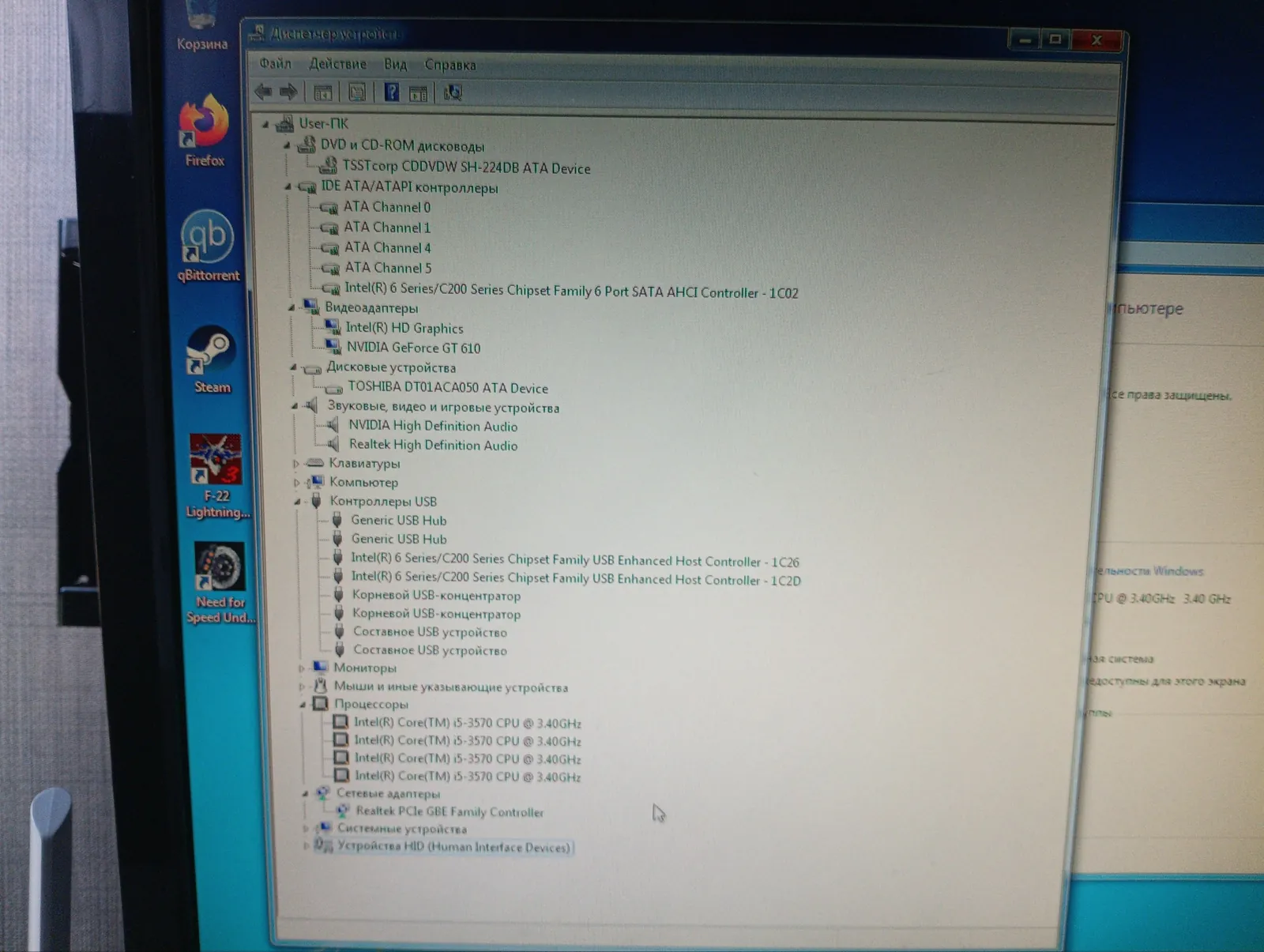Select the NVIDIA GeForce GT 610 adapter
The image size is (1264, 952).
[413, 348]
